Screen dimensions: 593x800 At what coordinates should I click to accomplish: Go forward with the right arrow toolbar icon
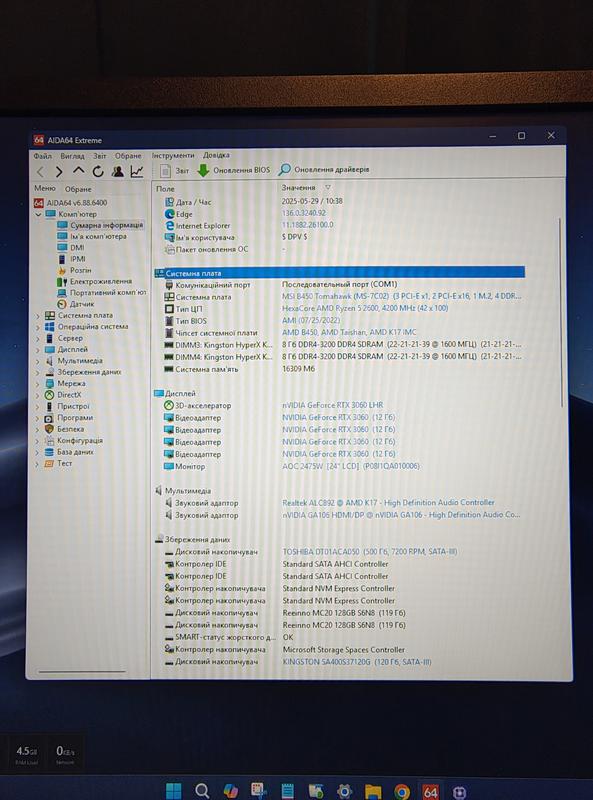tap(59, 172)
